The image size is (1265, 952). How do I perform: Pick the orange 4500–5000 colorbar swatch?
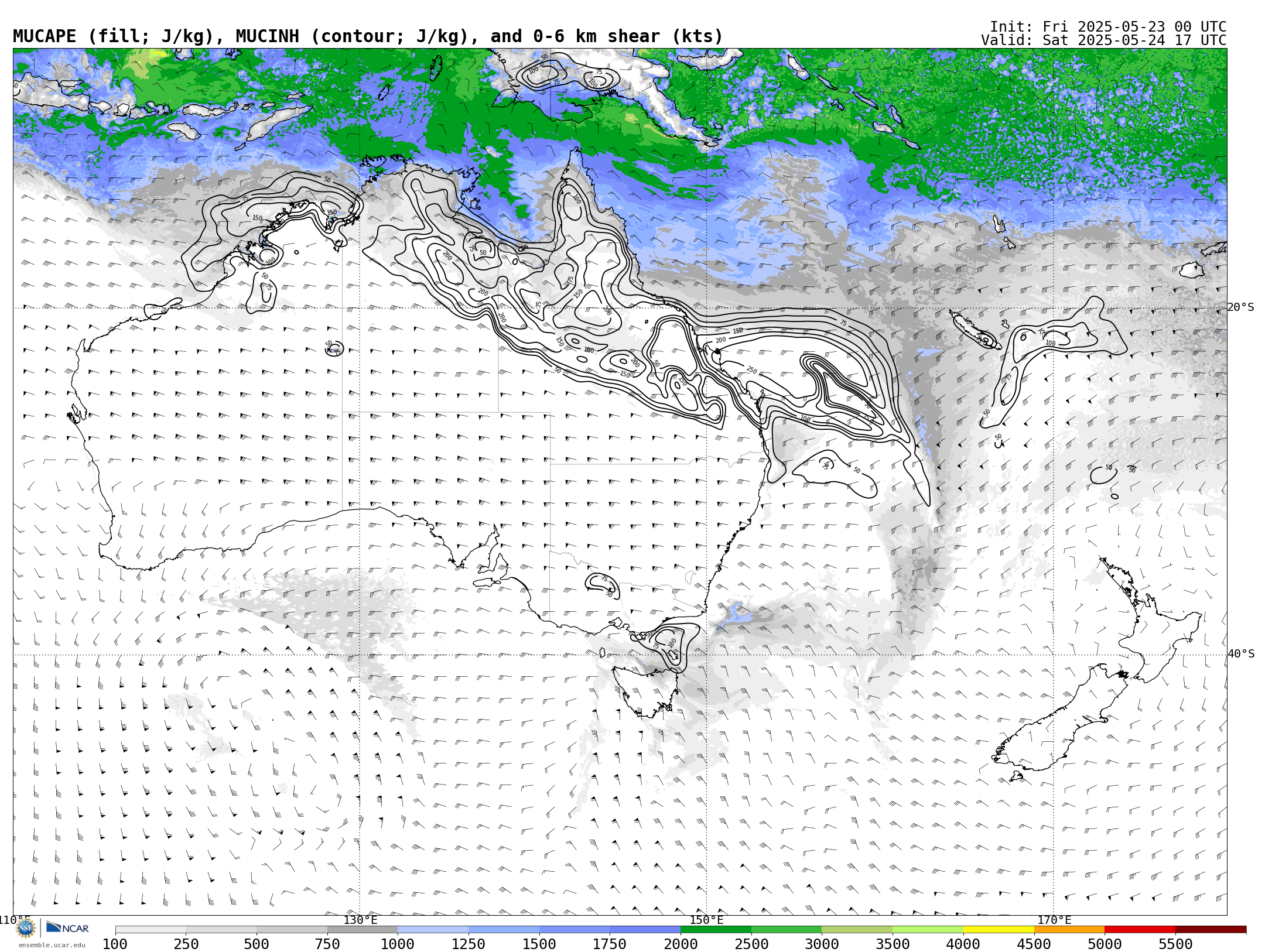pos(1069,930)
